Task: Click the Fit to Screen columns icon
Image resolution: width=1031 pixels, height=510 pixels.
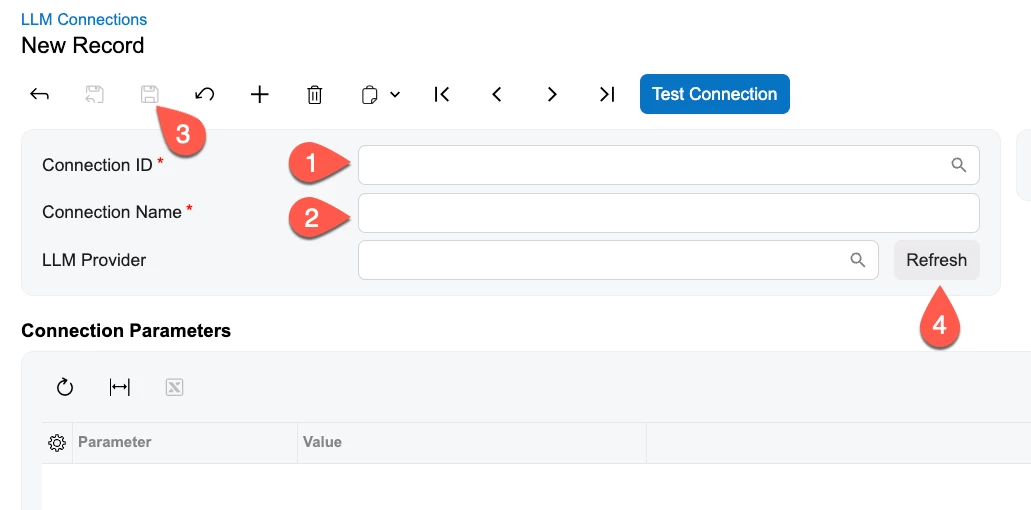Action: (119, 388)
